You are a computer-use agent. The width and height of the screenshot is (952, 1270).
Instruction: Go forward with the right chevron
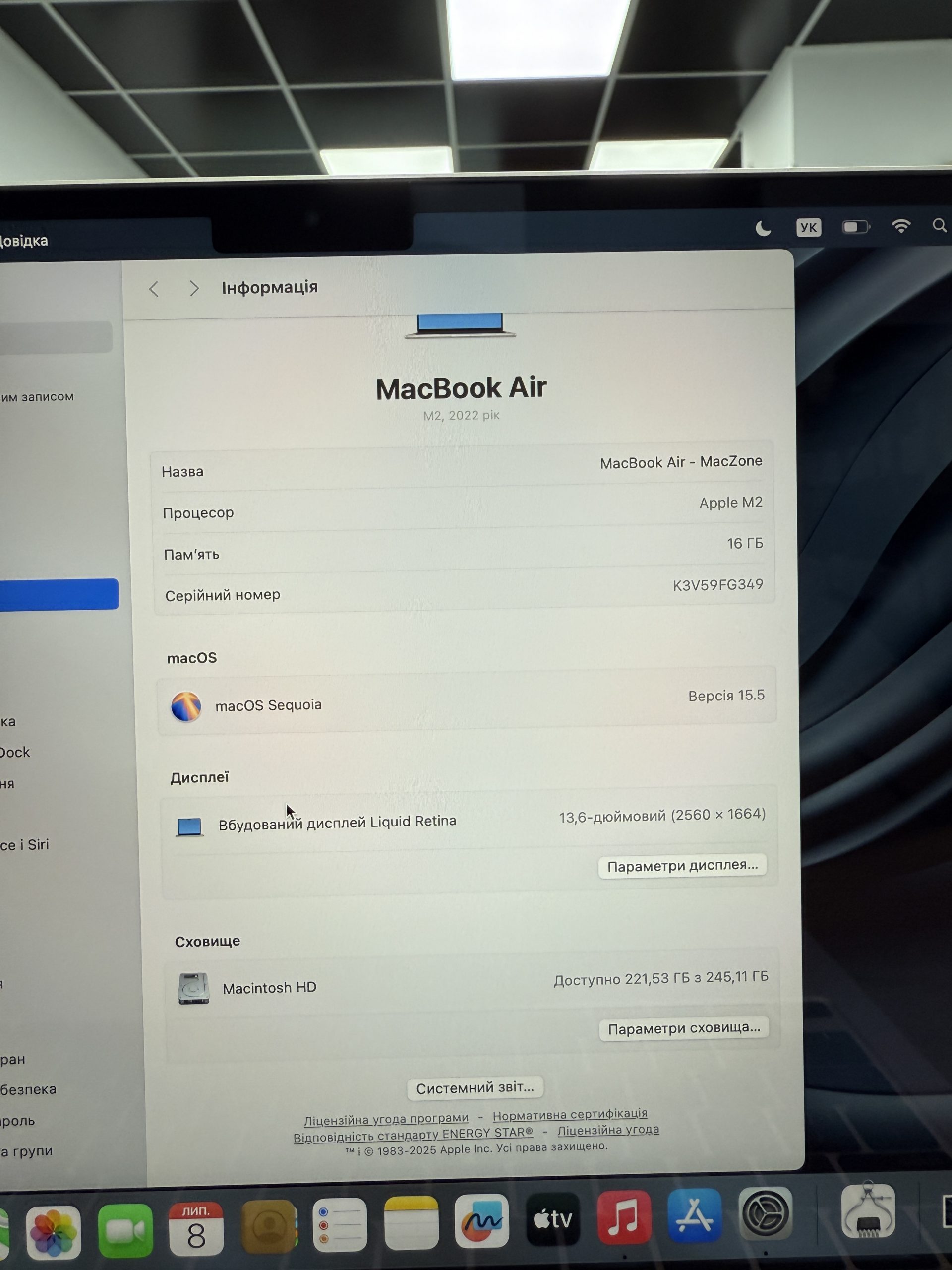194,288
